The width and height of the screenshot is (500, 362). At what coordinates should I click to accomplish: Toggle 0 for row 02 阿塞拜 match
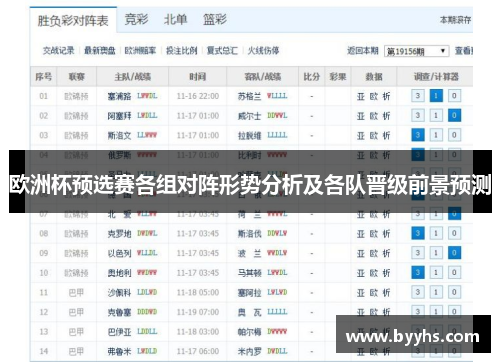tap(454, 116)
